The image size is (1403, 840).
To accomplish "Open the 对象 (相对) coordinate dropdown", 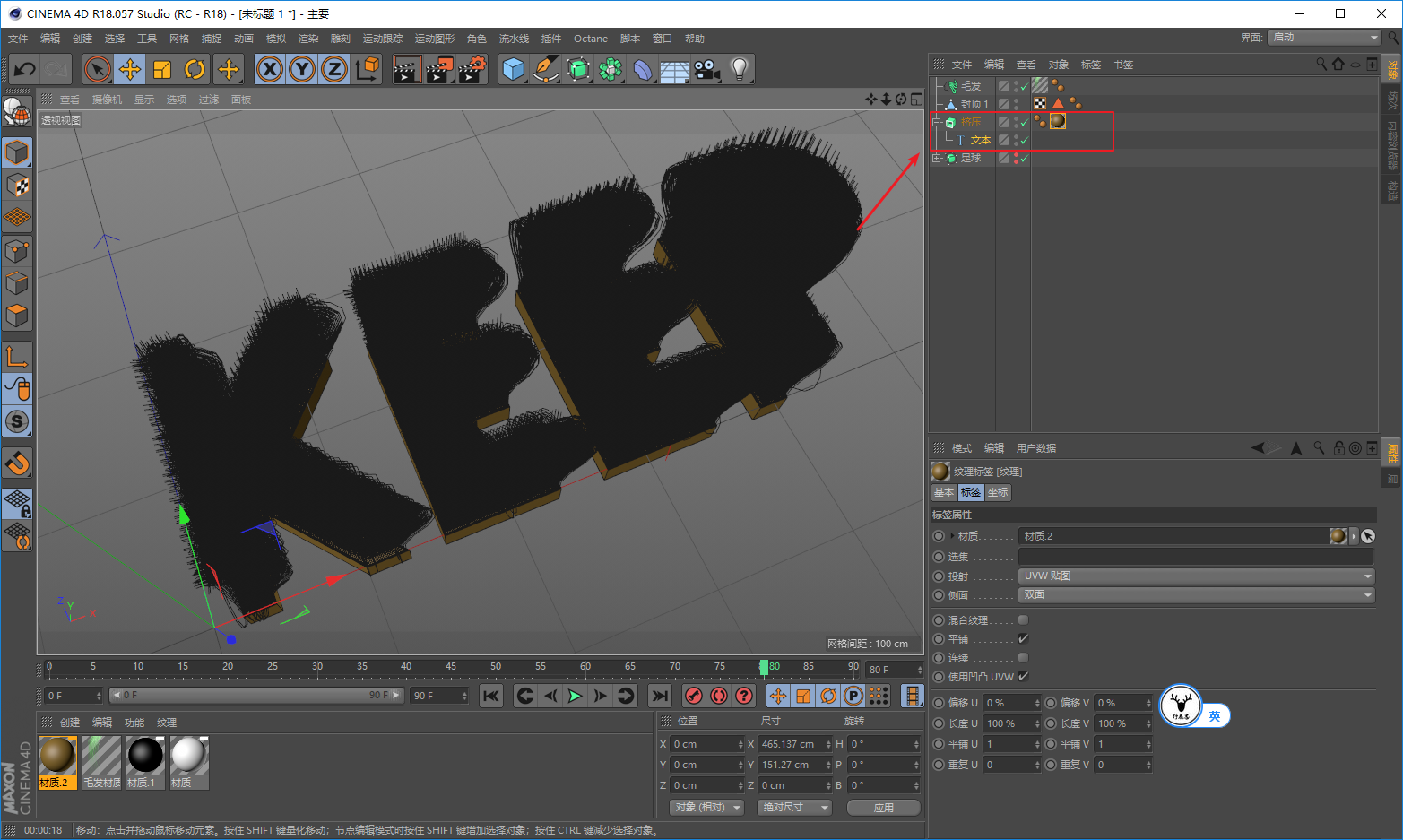I will 707,808.
